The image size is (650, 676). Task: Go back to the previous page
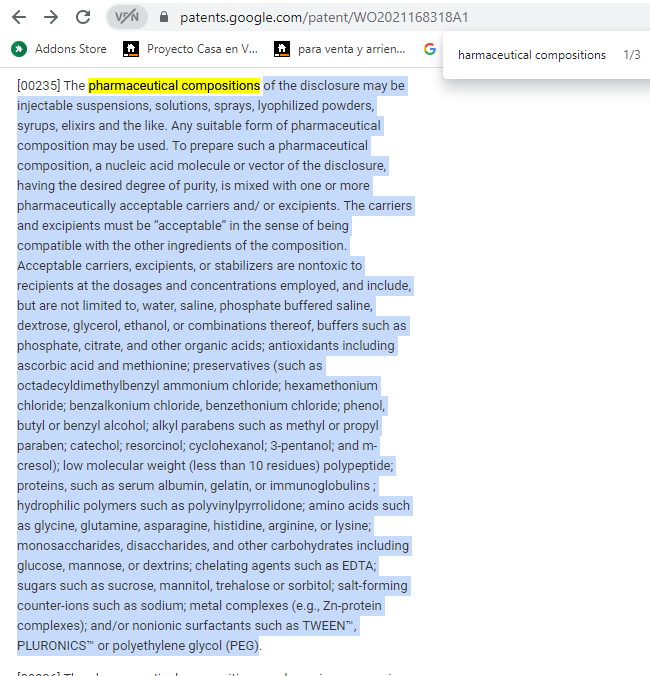(x=19, y=17)
